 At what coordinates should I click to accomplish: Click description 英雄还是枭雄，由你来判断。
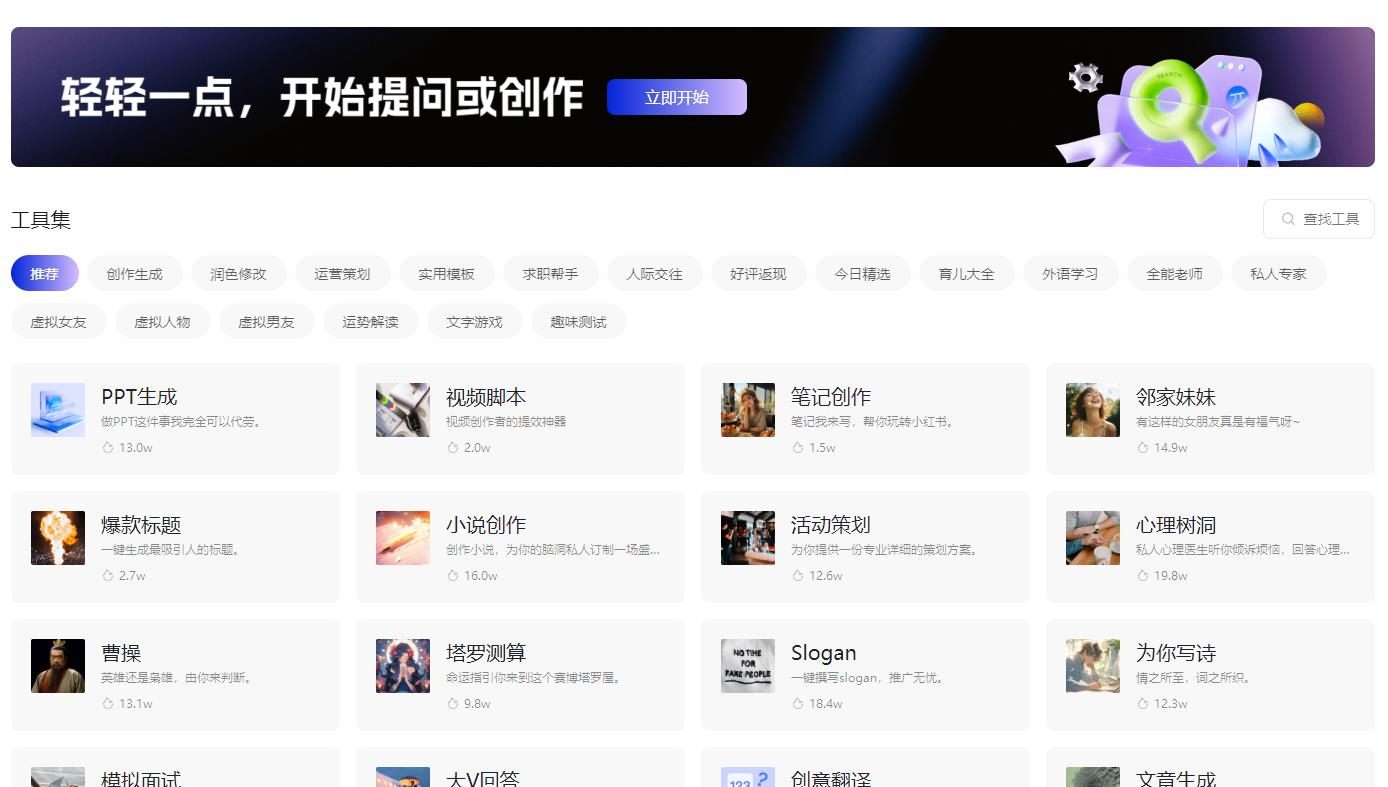(178, 678)
